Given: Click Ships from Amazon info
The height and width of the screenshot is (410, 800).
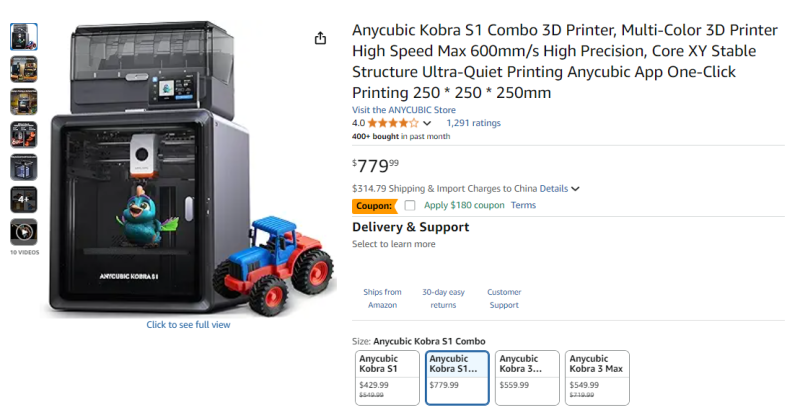Looking at the screenshot, I should (382, 298).
